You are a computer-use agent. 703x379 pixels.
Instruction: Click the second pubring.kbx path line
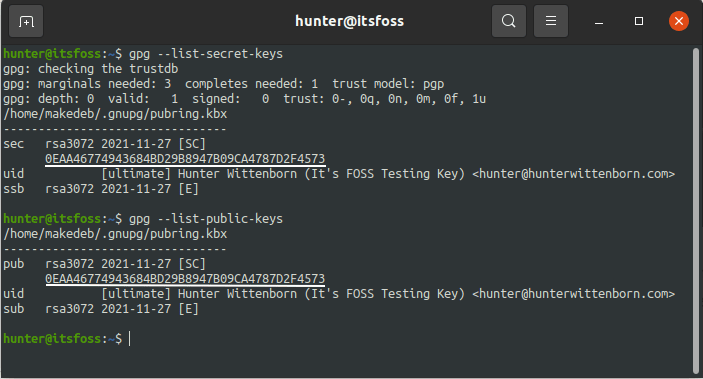click(x=115, y=234)
